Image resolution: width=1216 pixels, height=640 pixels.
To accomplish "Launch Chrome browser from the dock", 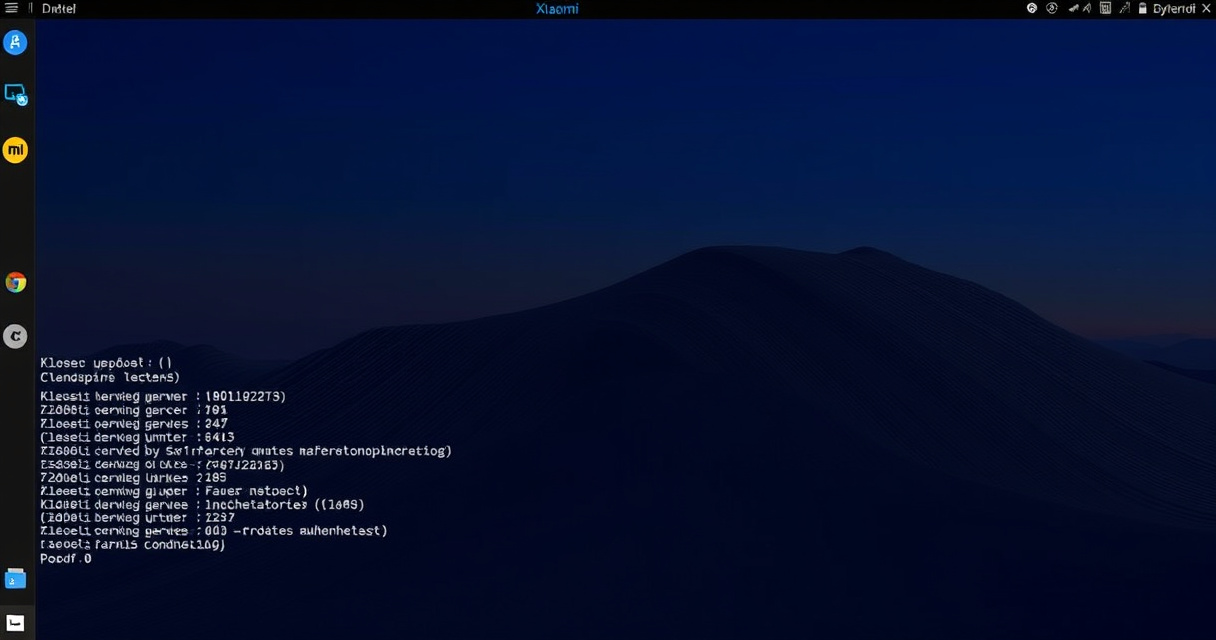I will (15, 282).
